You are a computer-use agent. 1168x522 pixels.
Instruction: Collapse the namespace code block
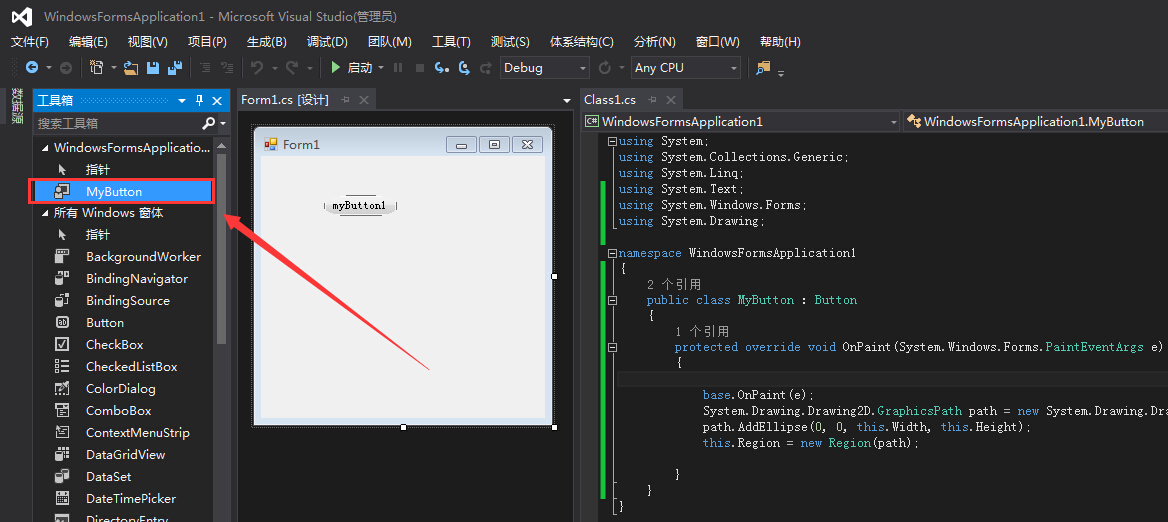612,253
